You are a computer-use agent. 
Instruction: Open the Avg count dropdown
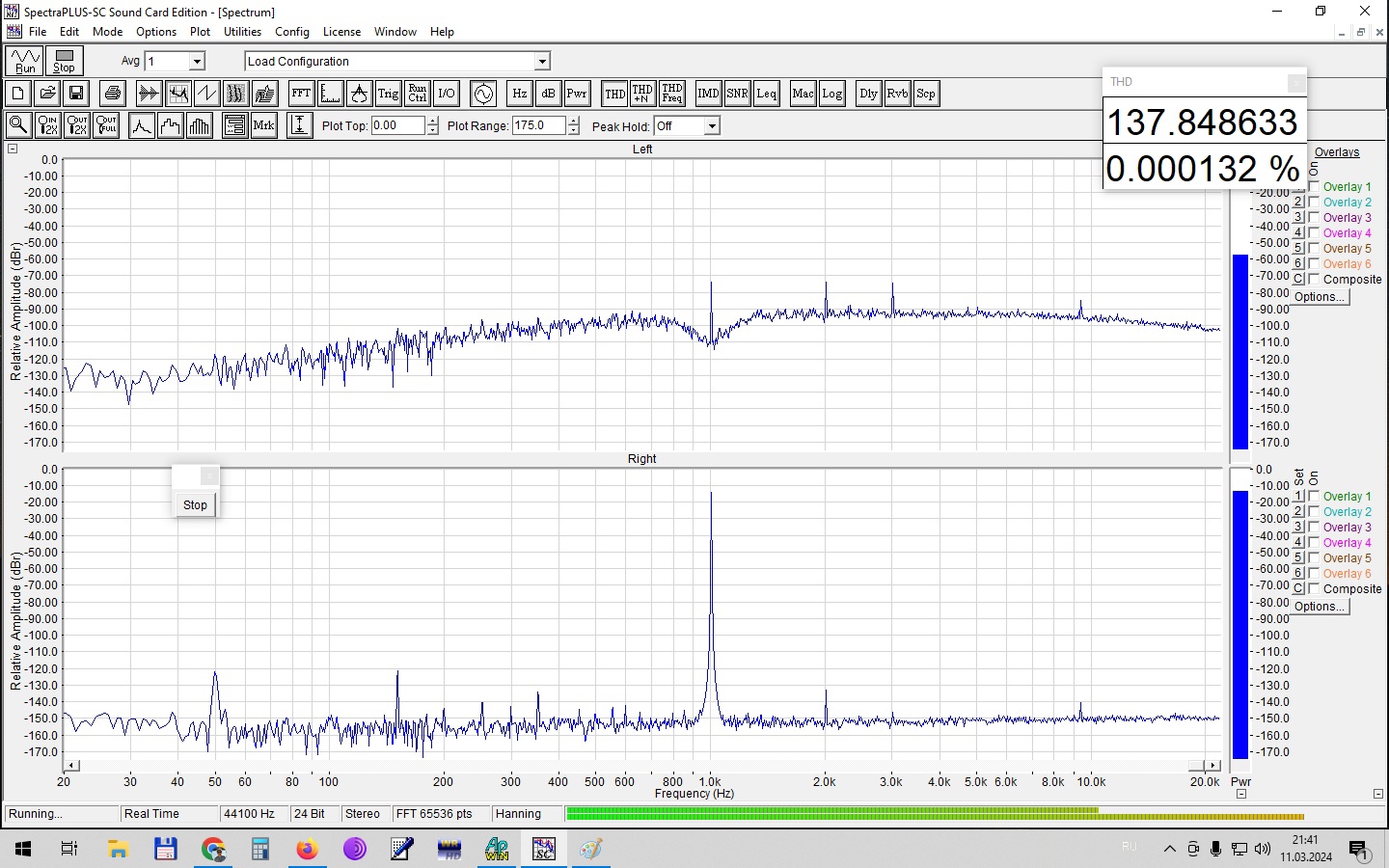click(x=197, y=62)
